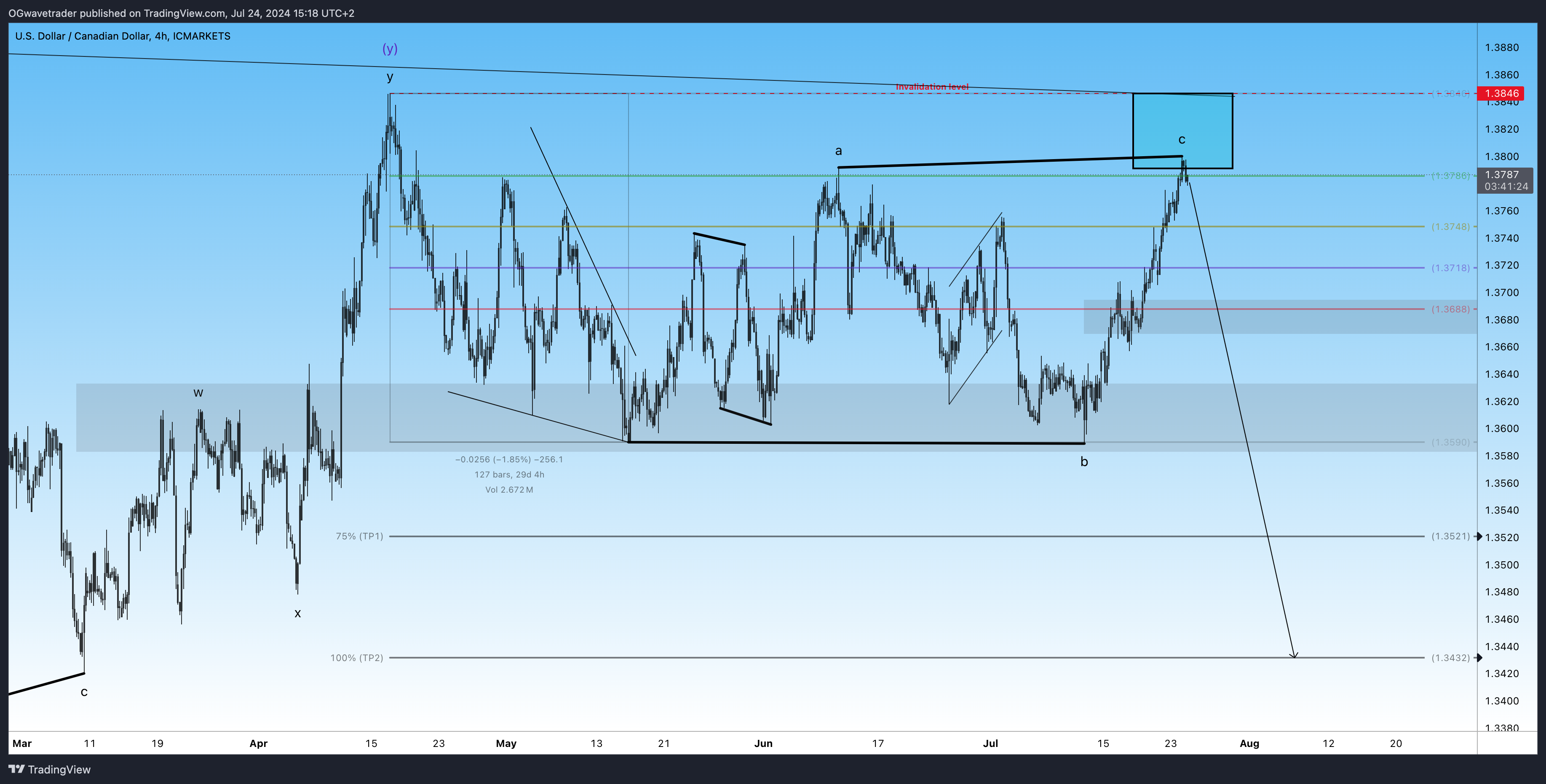Click the 1.3500 price axis label

1502,565
